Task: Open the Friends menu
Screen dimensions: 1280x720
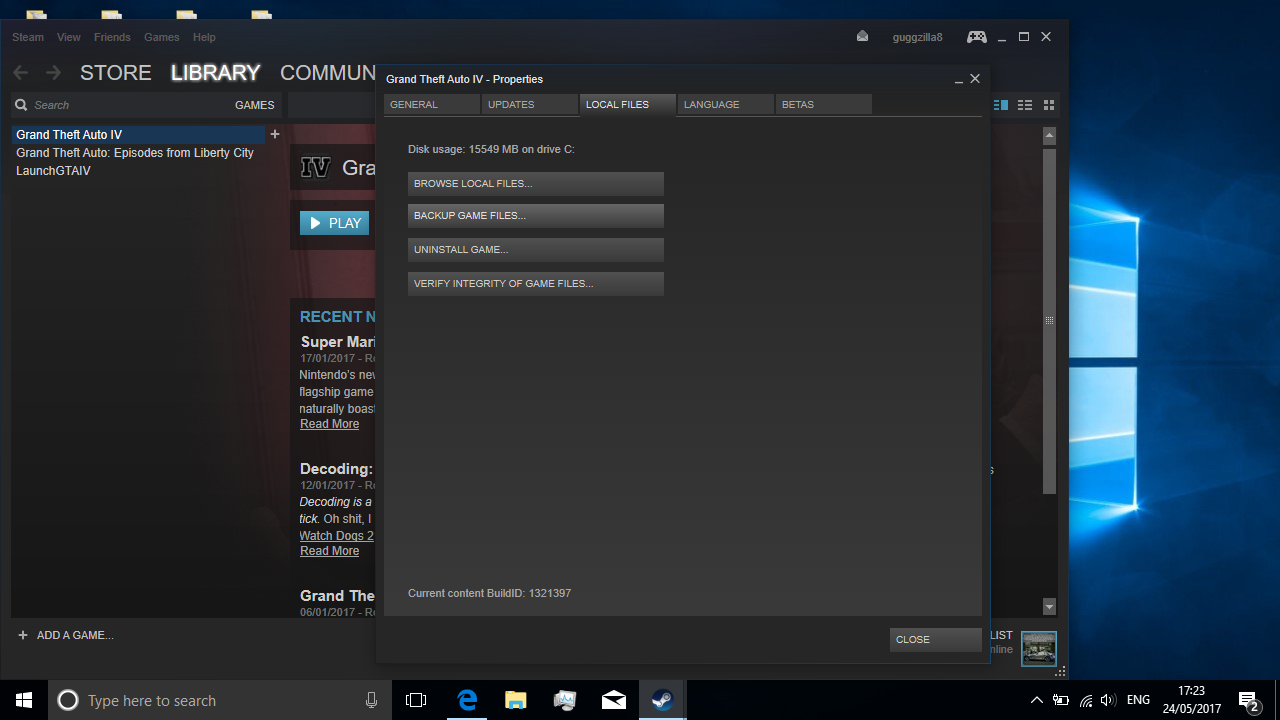Action: pos(112,37)
